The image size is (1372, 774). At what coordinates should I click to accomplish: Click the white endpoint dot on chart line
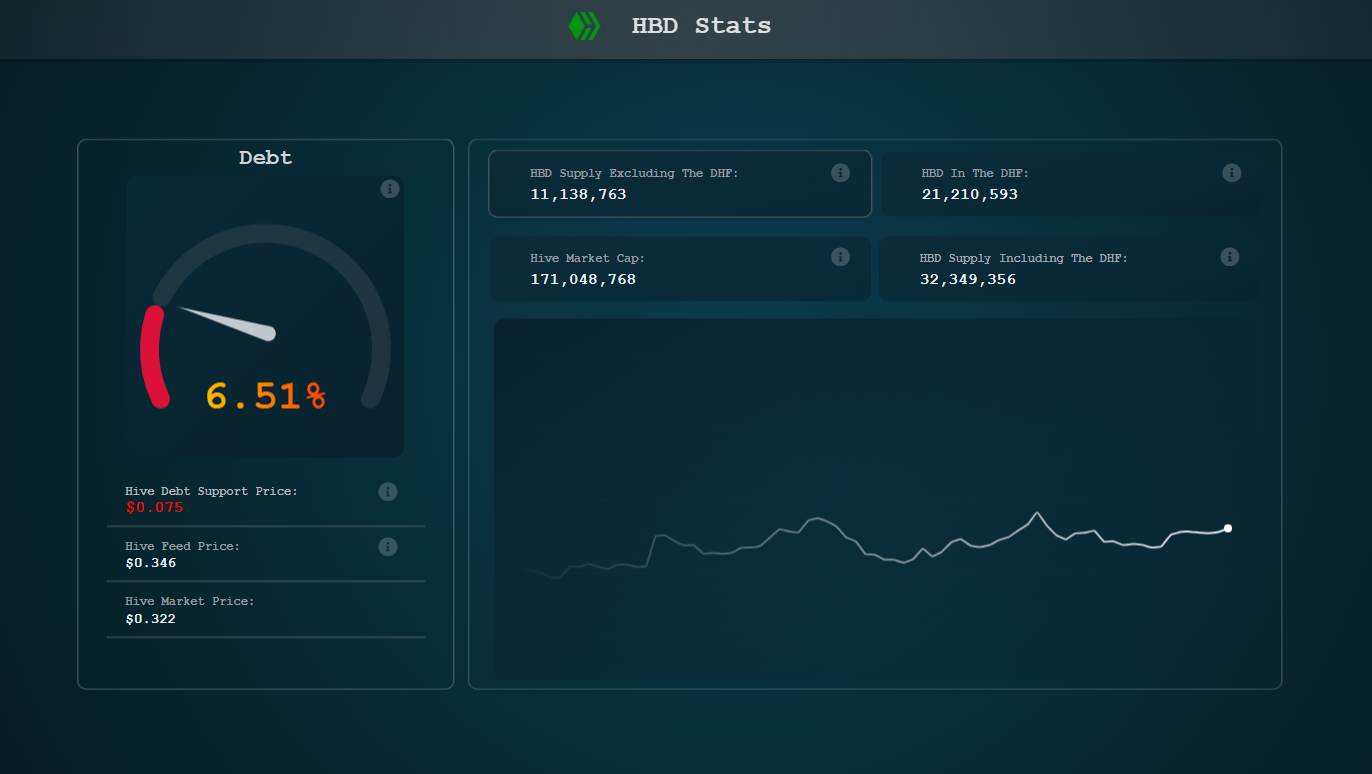pyautogui.click(x=1228, y=528)
